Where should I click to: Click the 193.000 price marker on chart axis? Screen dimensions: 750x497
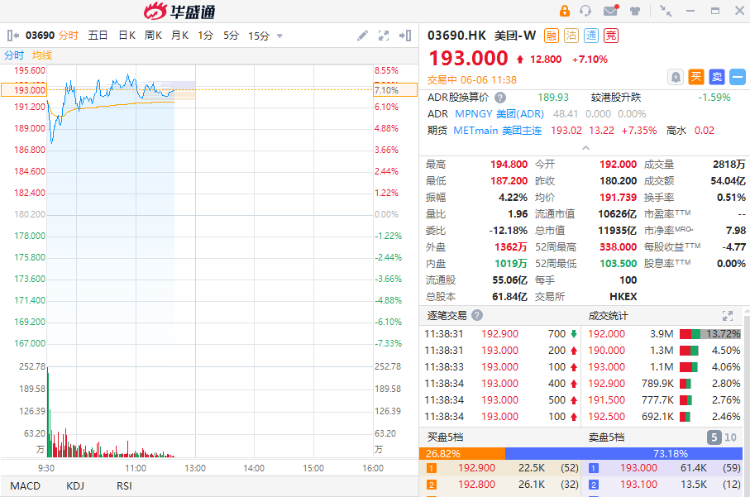pos(24,90)
